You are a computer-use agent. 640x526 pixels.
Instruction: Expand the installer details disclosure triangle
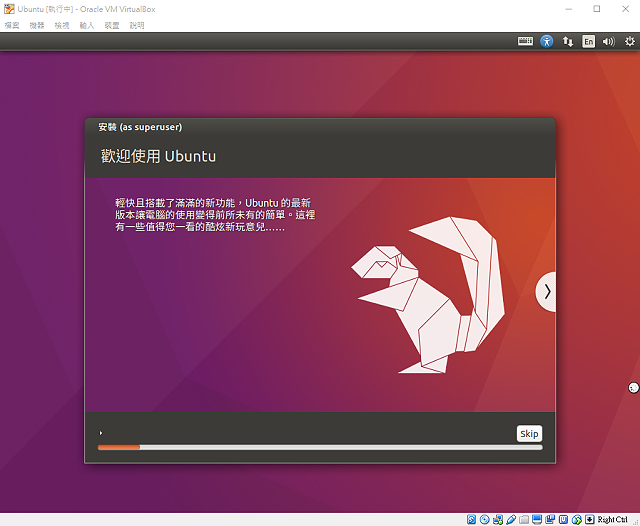[101, 433]
